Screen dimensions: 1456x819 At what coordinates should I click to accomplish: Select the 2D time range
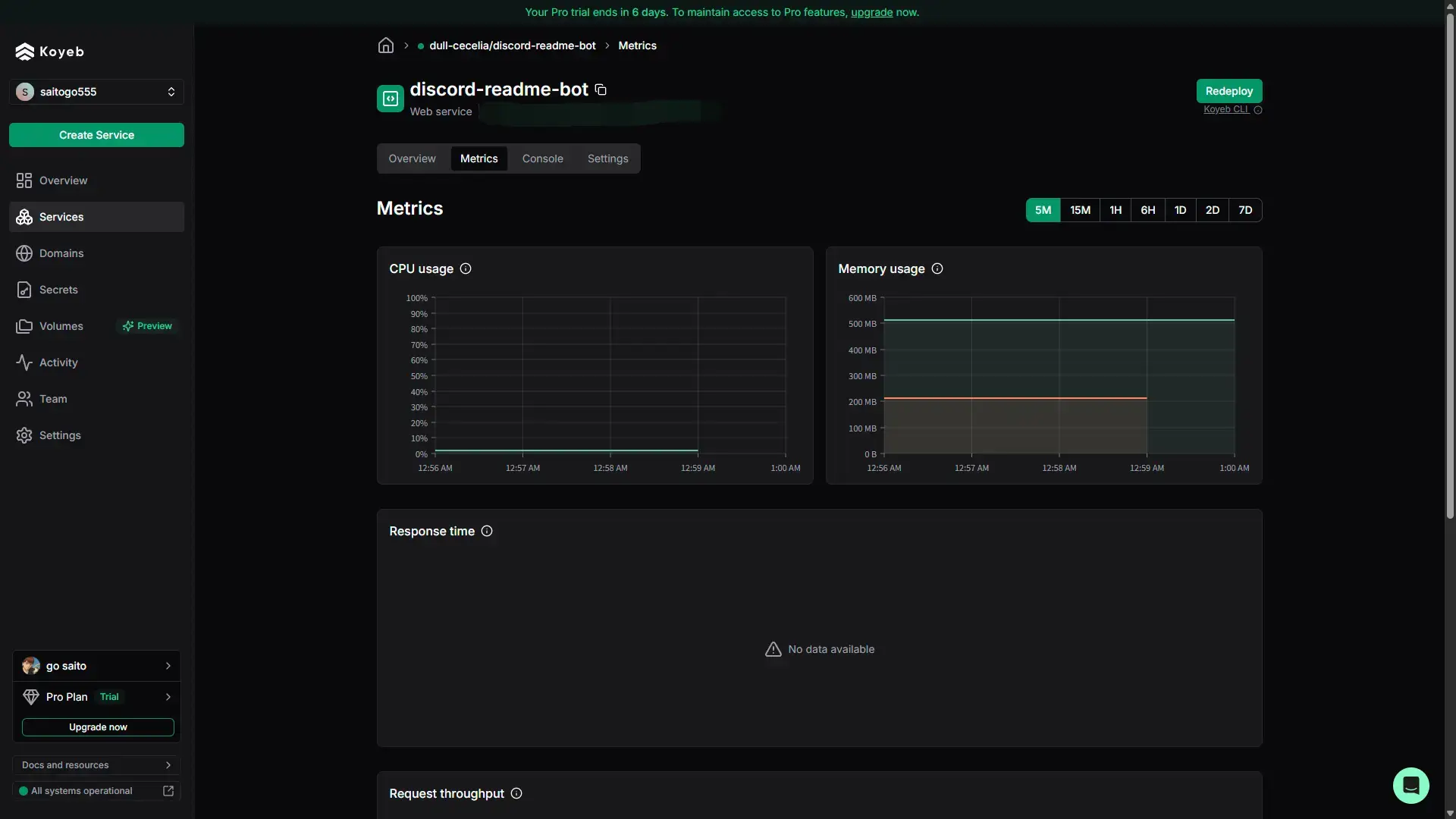[x=1213, y=210]
